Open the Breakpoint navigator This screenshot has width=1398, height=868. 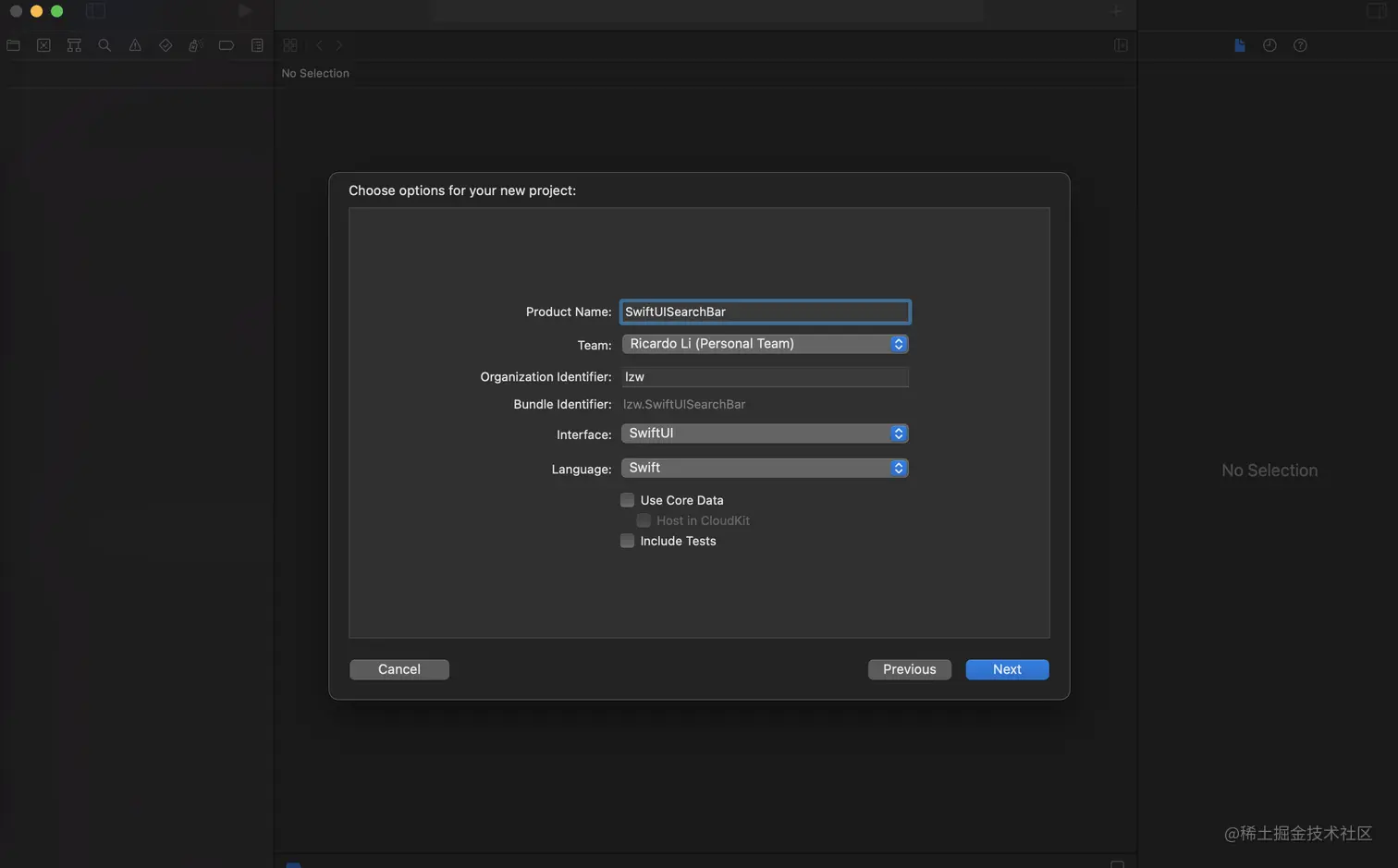pos(226,45)
